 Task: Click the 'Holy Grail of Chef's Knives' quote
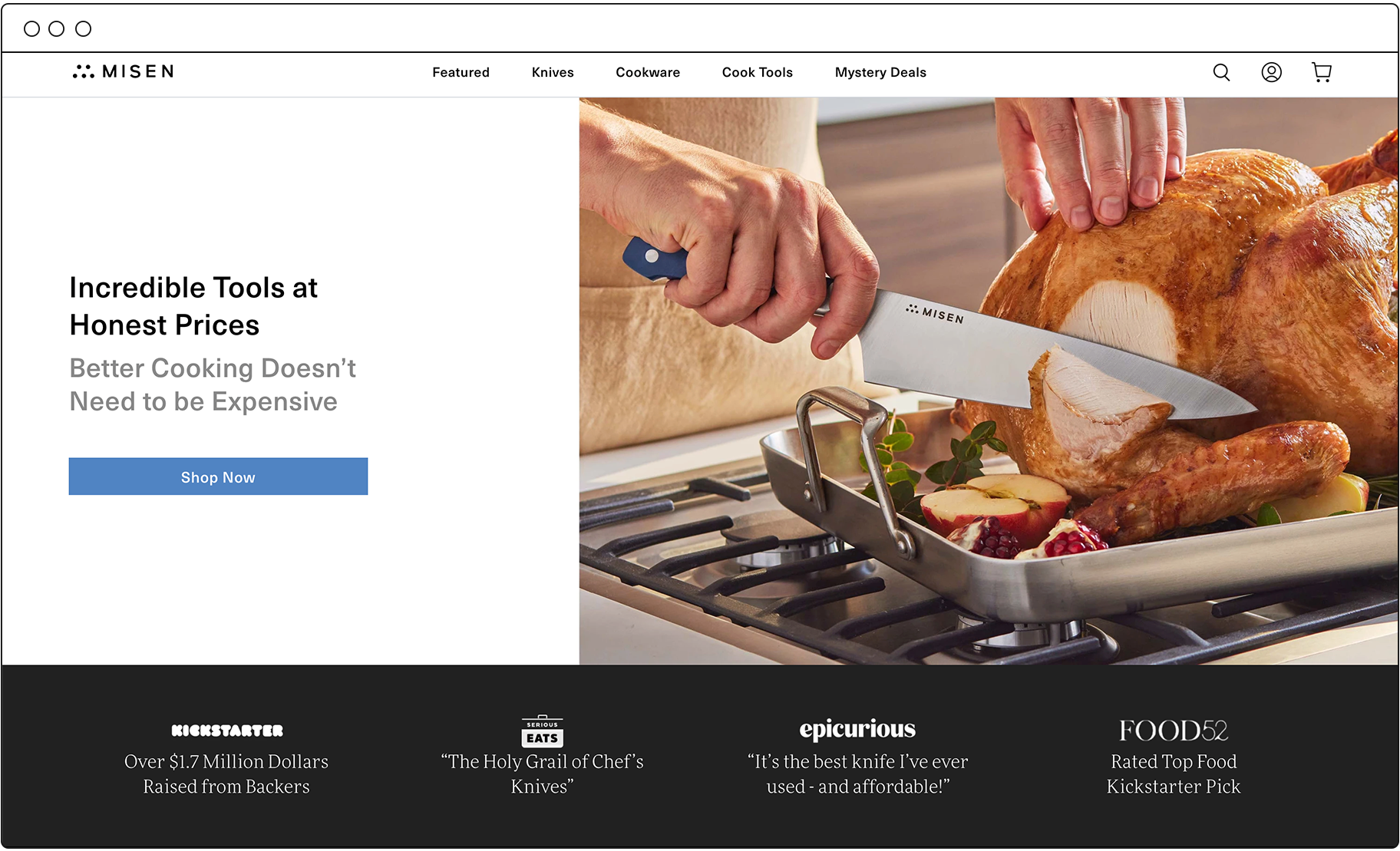click(x=543, y=773)
